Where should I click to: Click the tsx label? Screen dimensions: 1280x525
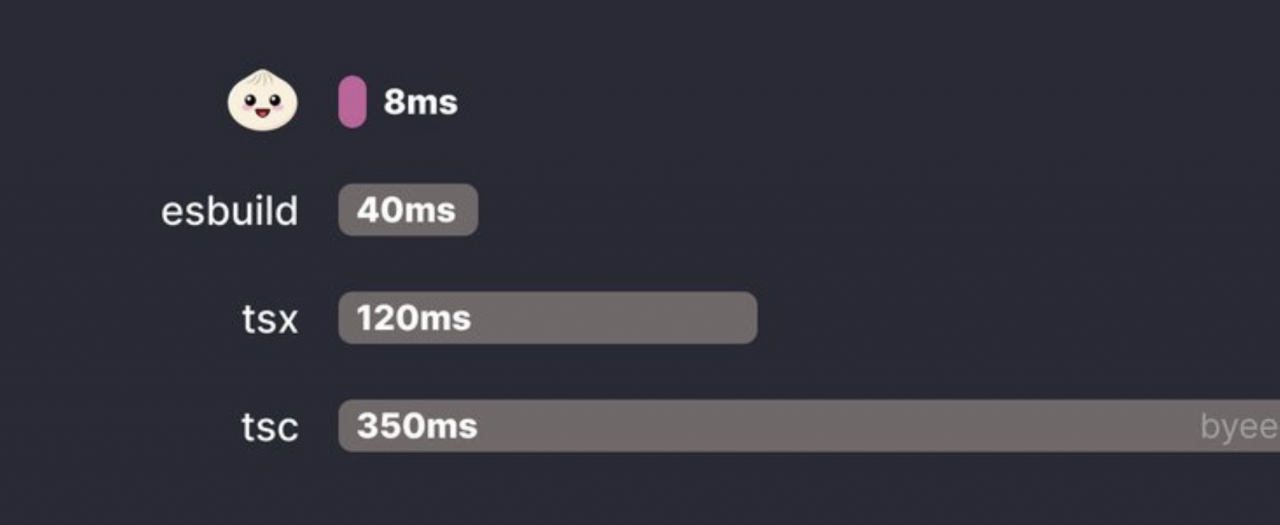point(270,319)
